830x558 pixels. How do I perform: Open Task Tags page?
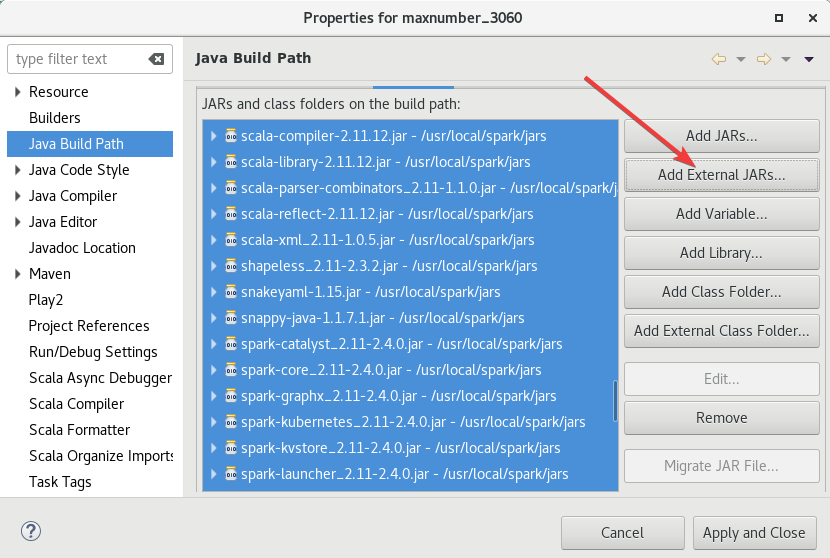(60, 481)
